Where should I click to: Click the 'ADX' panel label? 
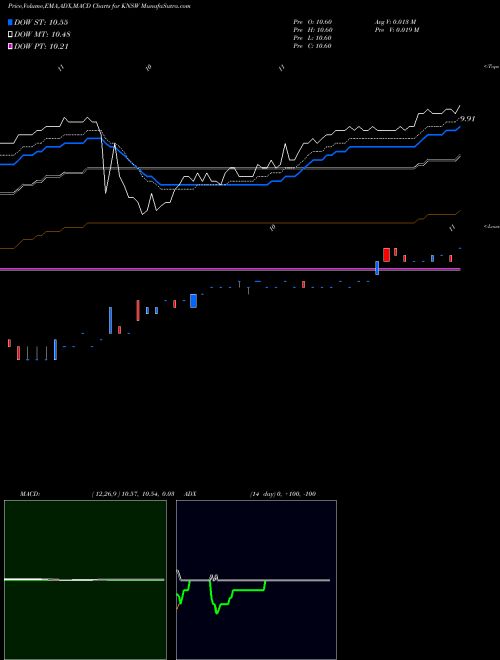190,494
